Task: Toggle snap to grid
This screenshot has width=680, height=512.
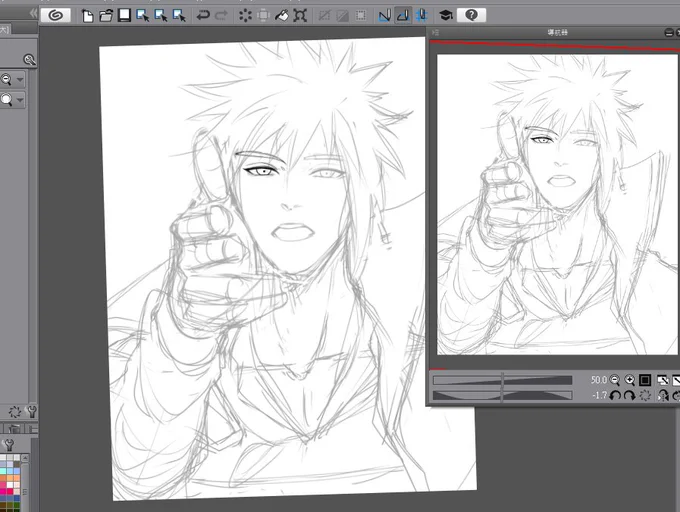Action: [422, 16]
